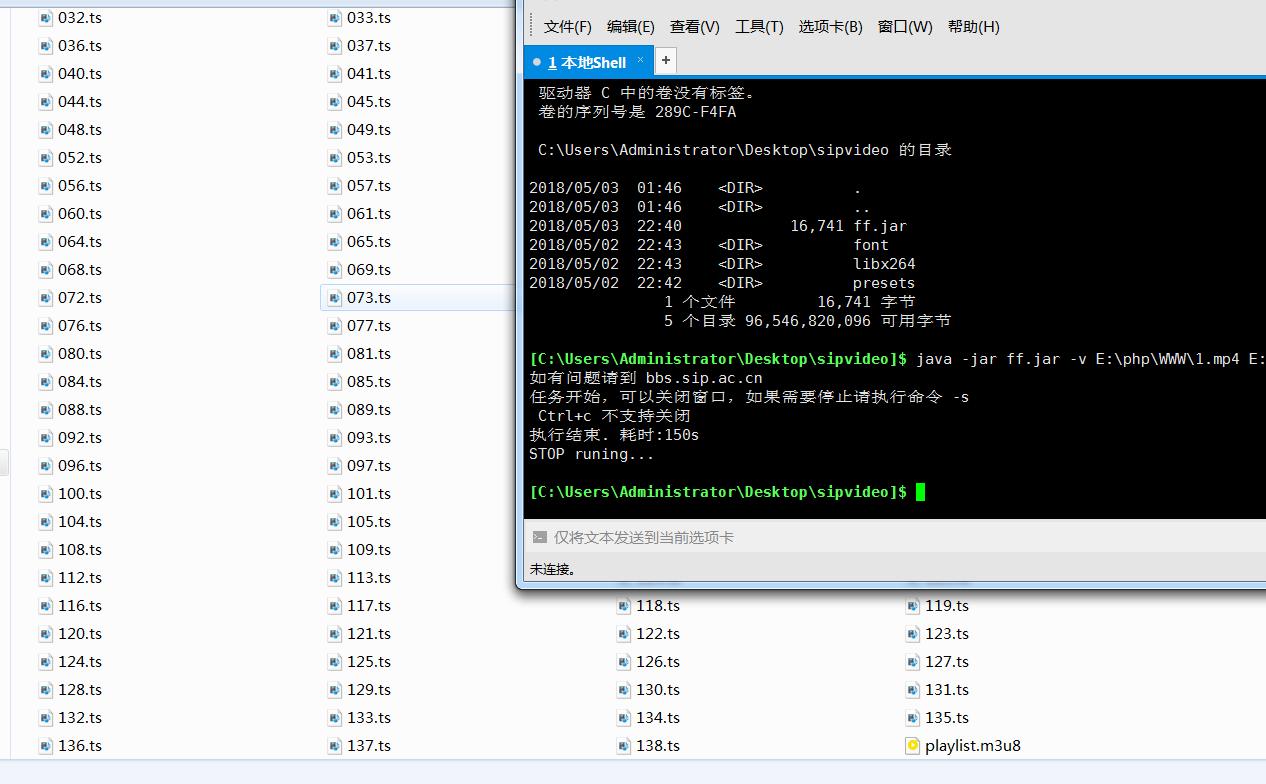Open the 窗口(W) menu

(905, 27)
